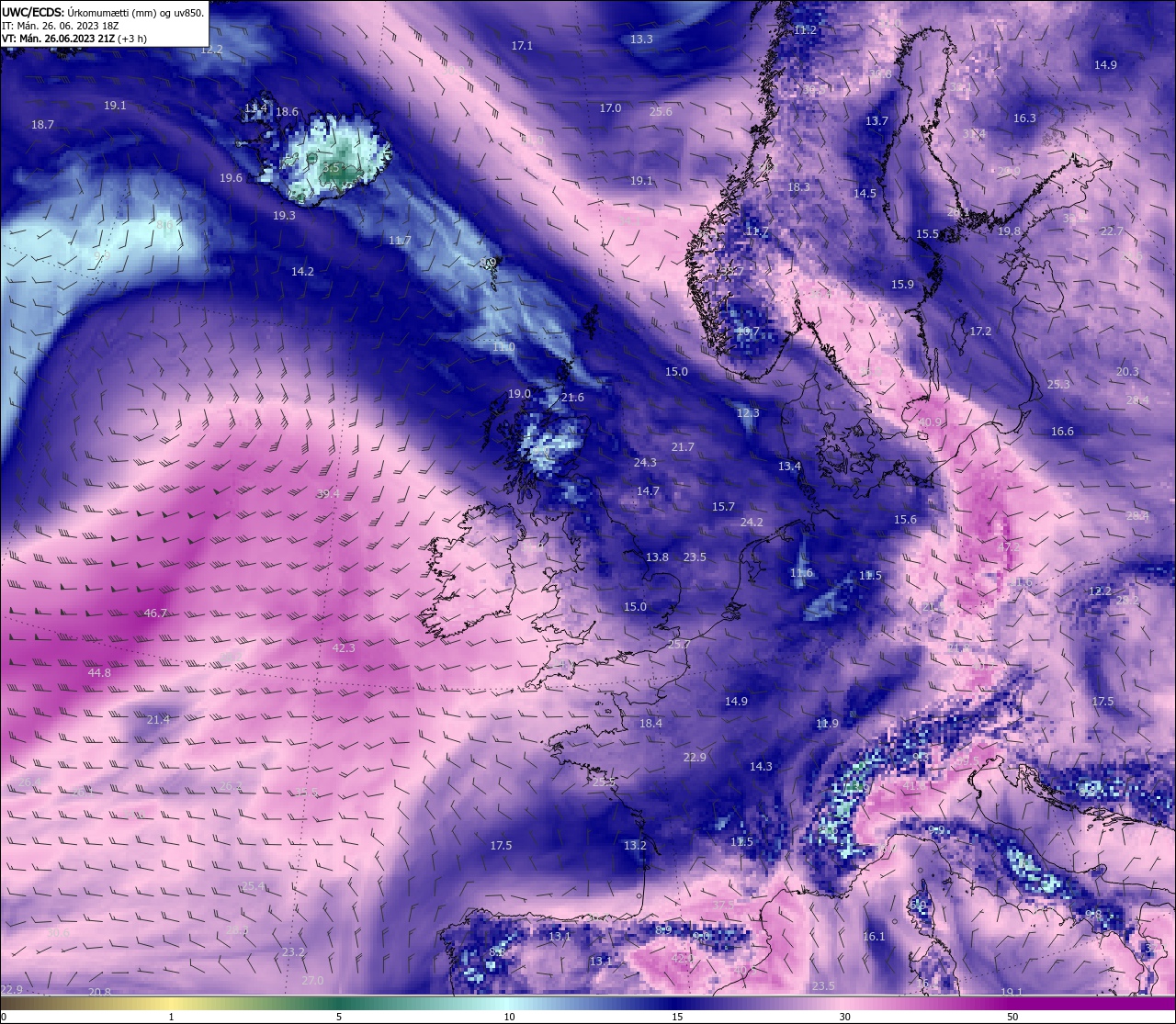This screenshot has height=1024, width=1176.
Task: Click the 50 tick on the color scale
Action: 1012,1017
